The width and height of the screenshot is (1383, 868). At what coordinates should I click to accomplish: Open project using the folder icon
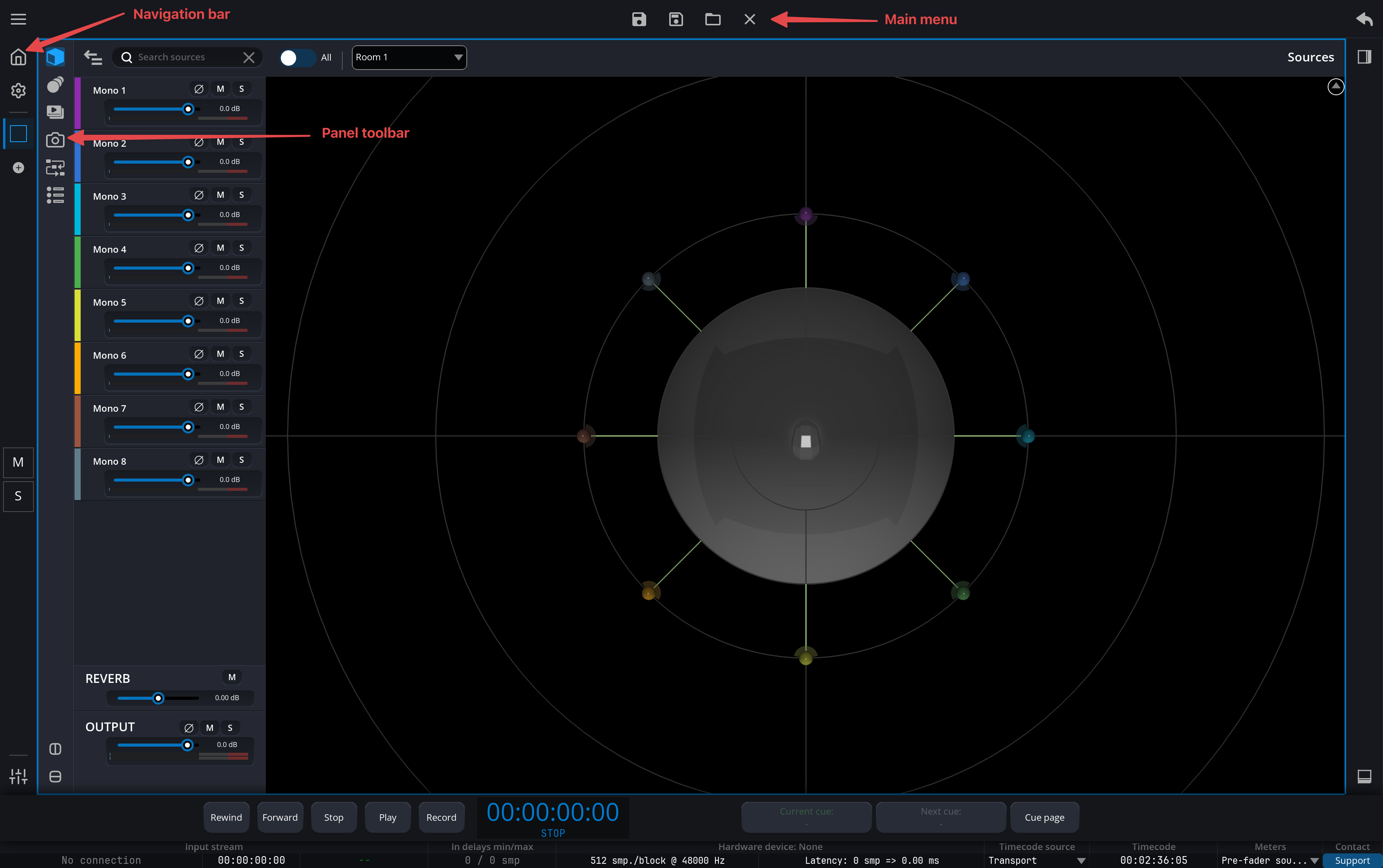[x=713, y=20]
